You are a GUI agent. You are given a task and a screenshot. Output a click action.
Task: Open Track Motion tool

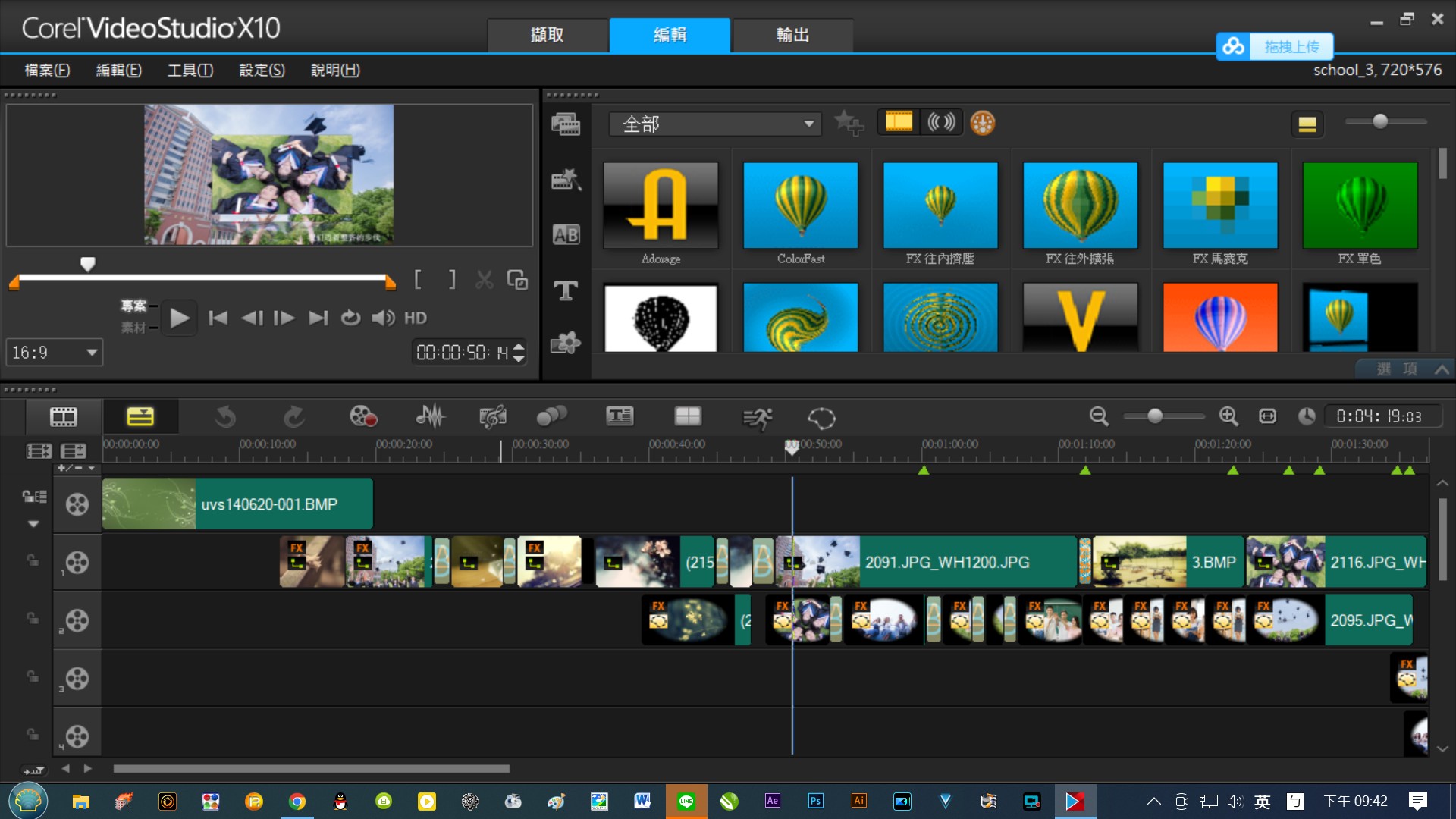[x=551, y=416]
